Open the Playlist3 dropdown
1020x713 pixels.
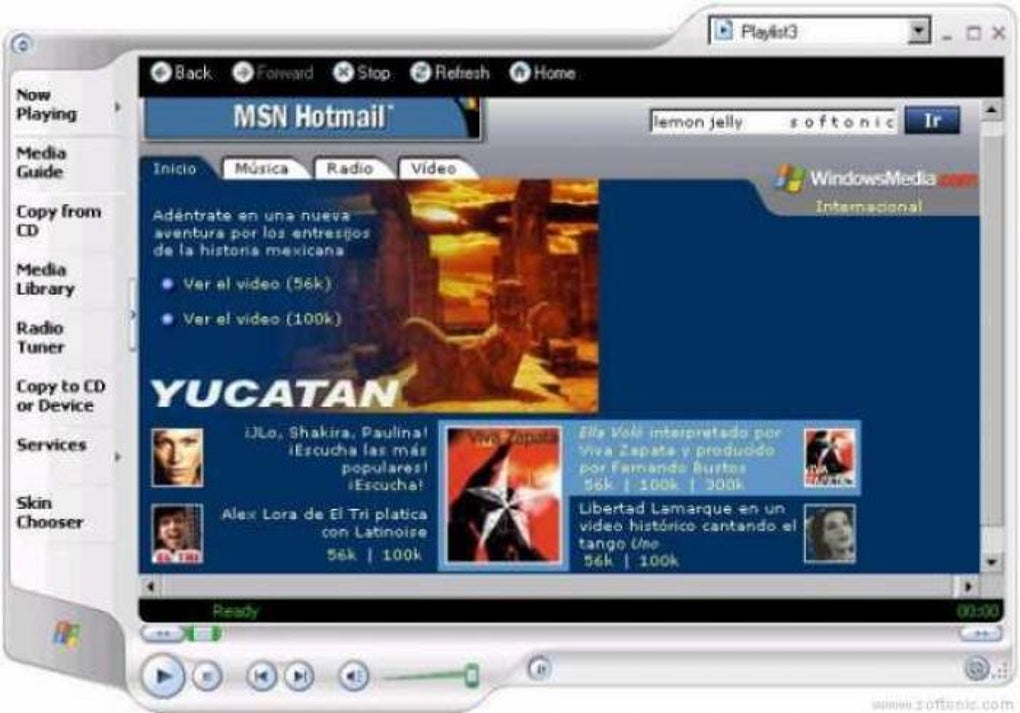click(x=919, y=31)
